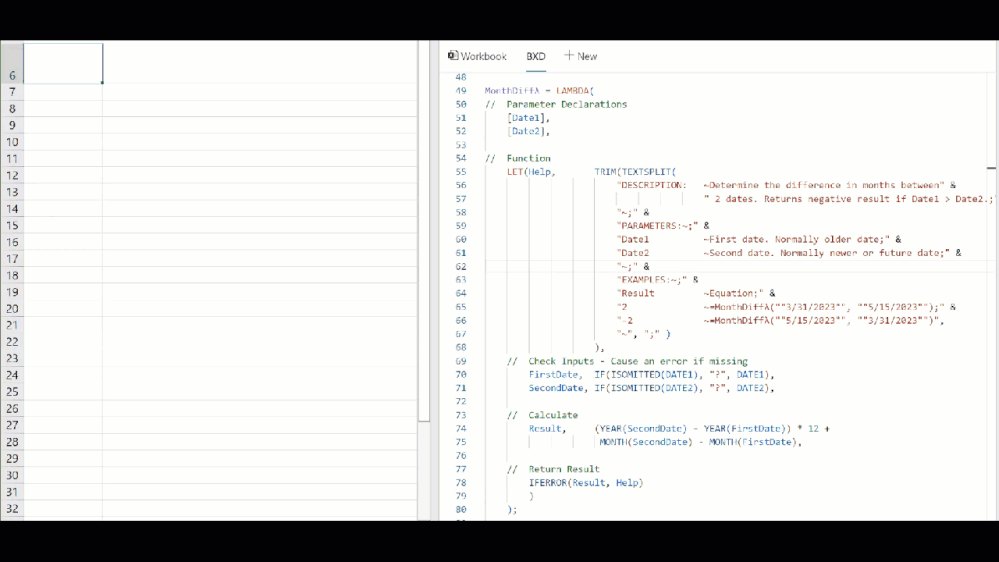Click line number 62 in editor
The width and height of the screenshot is (999, 562).
point(461,266)
